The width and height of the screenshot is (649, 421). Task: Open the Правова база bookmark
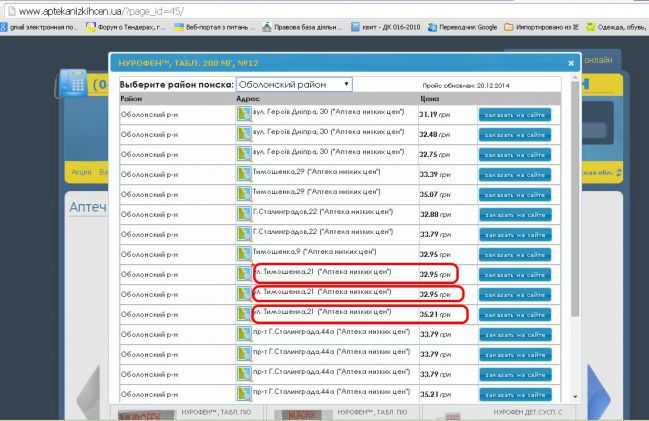pos(303,27)
